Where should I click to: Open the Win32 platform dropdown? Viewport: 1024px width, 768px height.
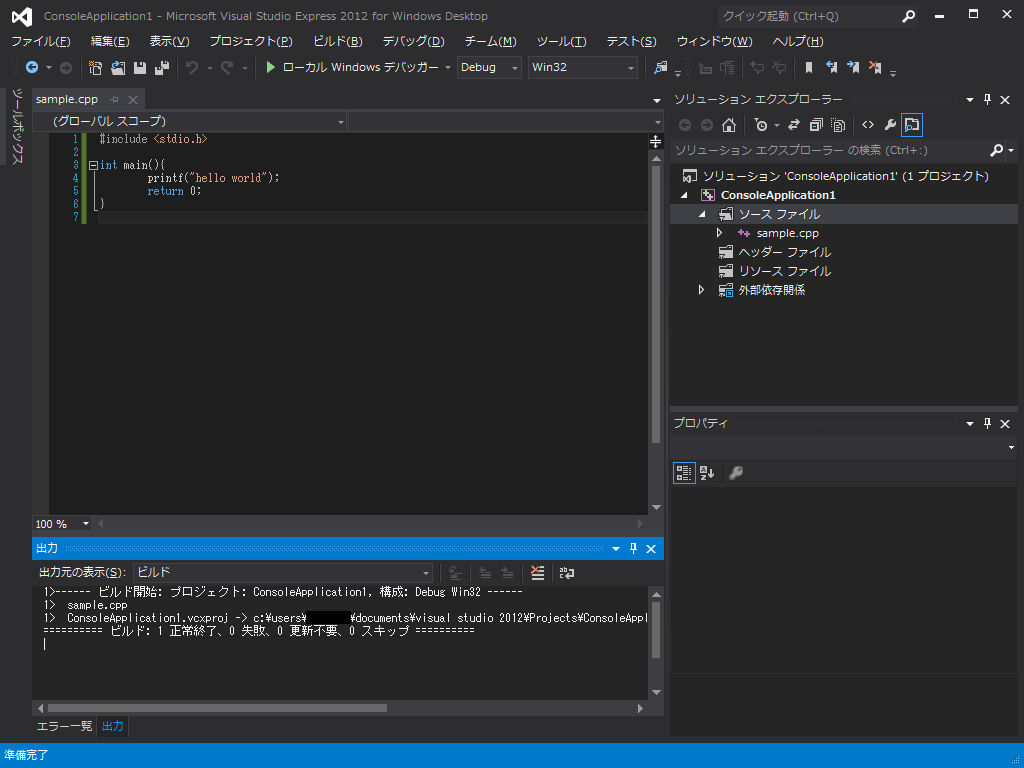[x=583, y=67]
